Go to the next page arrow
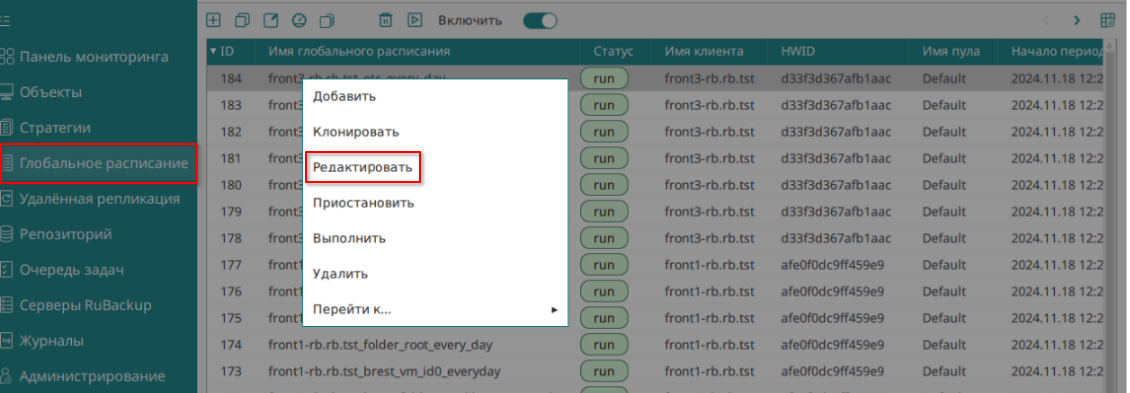Viewport: 1130px width, 393px height. click(x=1077, y=20)
